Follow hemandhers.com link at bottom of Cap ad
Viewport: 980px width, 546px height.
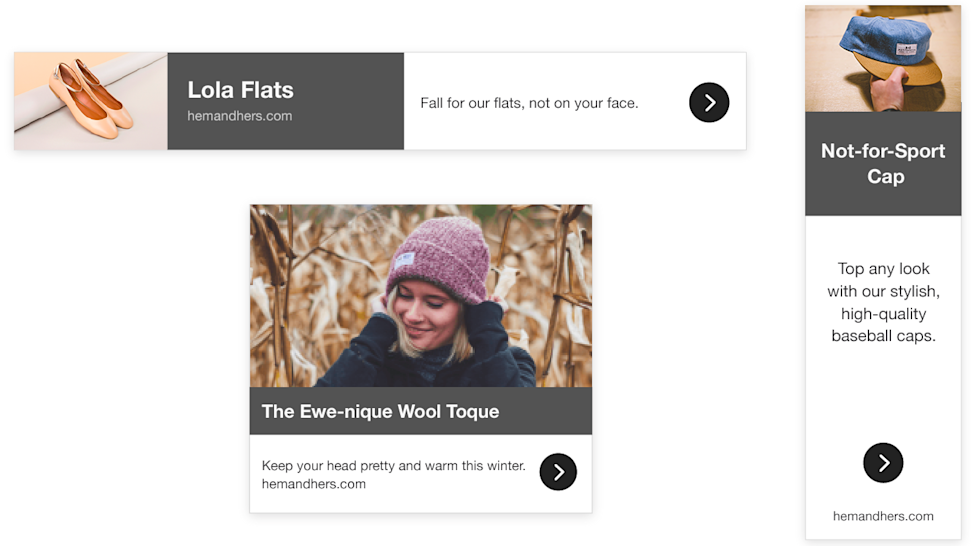click(883, 516)
